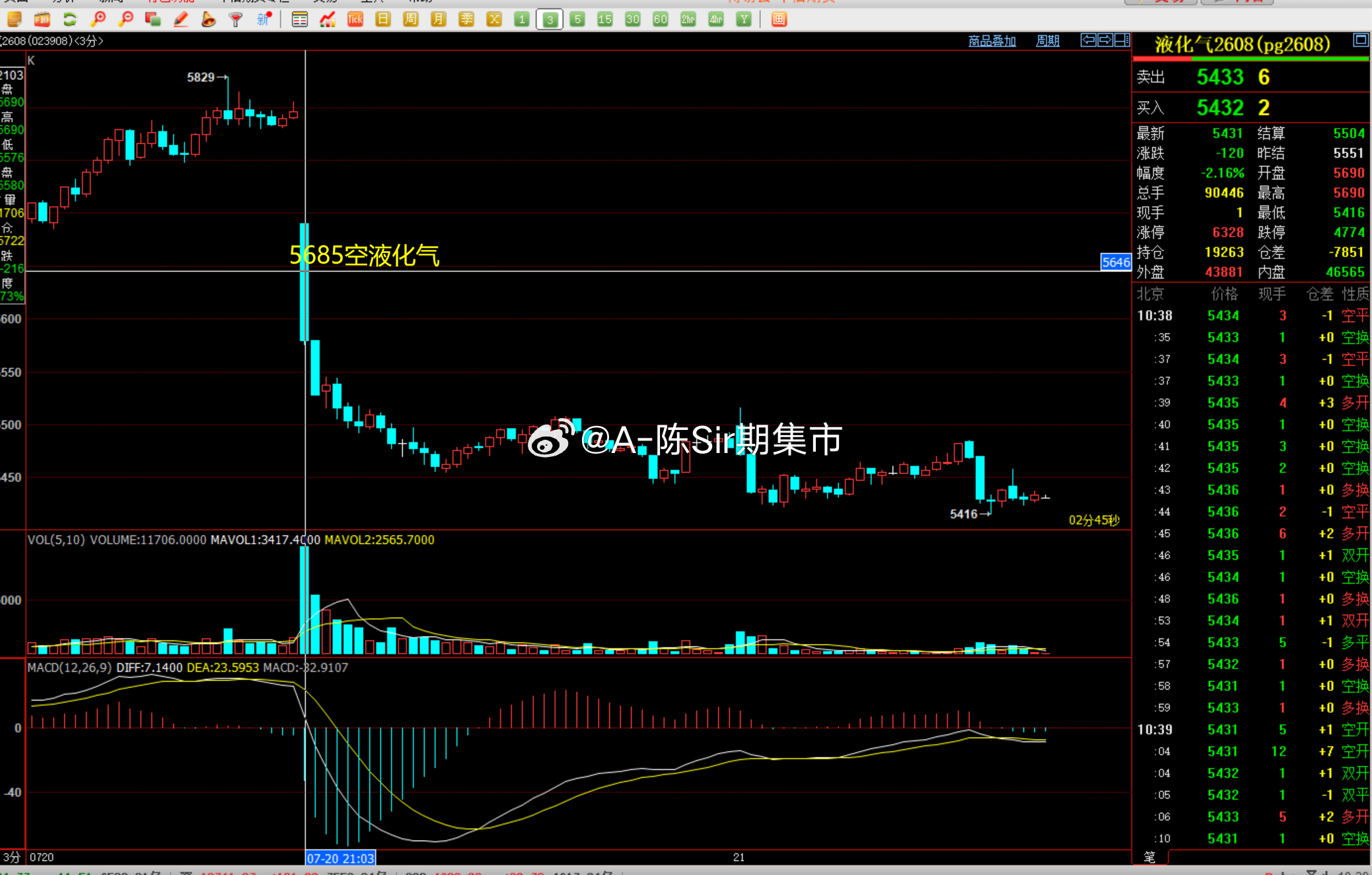The height and width of the screenshot is (875, 1372).
Task: Maximize the quote panel with square icon
Action: click(x=1361, y=40)
